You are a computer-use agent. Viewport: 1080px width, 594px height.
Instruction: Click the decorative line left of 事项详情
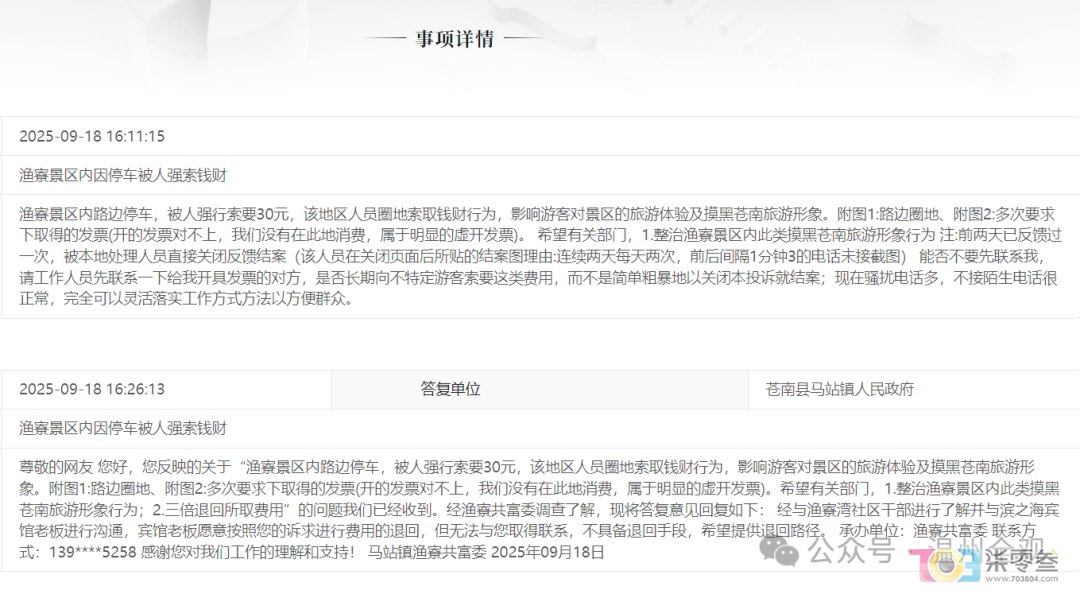[384, 39]
